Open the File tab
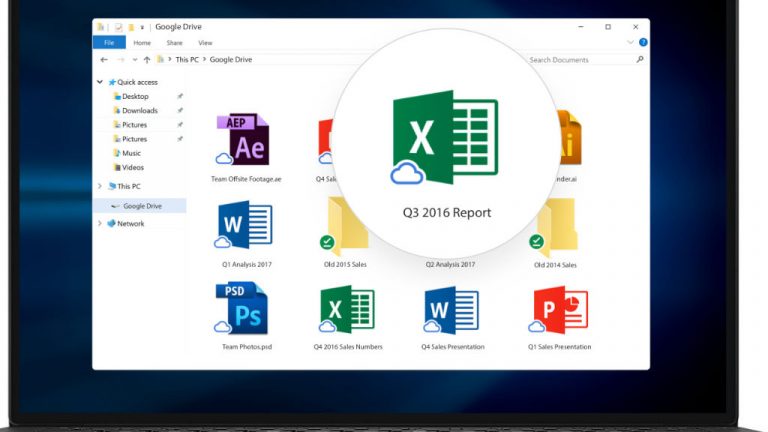This screenshot has width=768, height=432. tap(109, 43)
